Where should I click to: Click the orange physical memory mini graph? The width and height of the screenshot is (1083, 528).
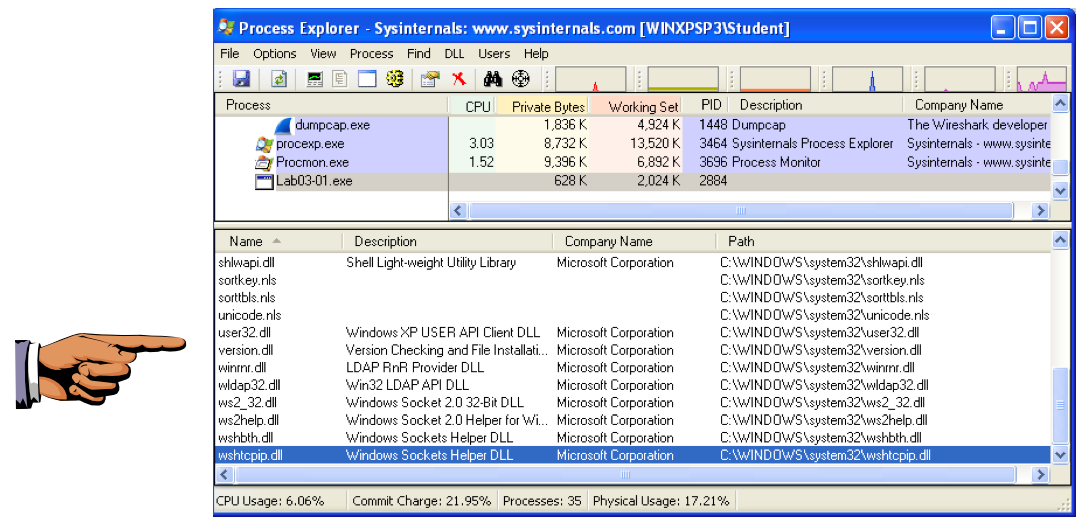[775, 79]
